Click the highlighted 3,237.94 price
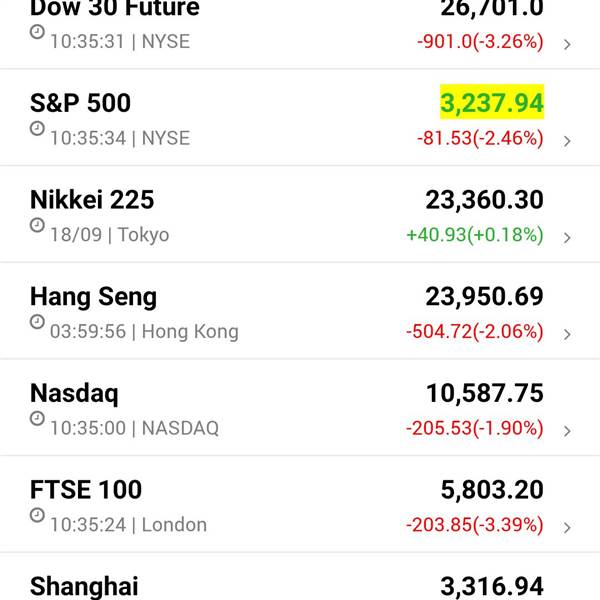 pos(491,103)
